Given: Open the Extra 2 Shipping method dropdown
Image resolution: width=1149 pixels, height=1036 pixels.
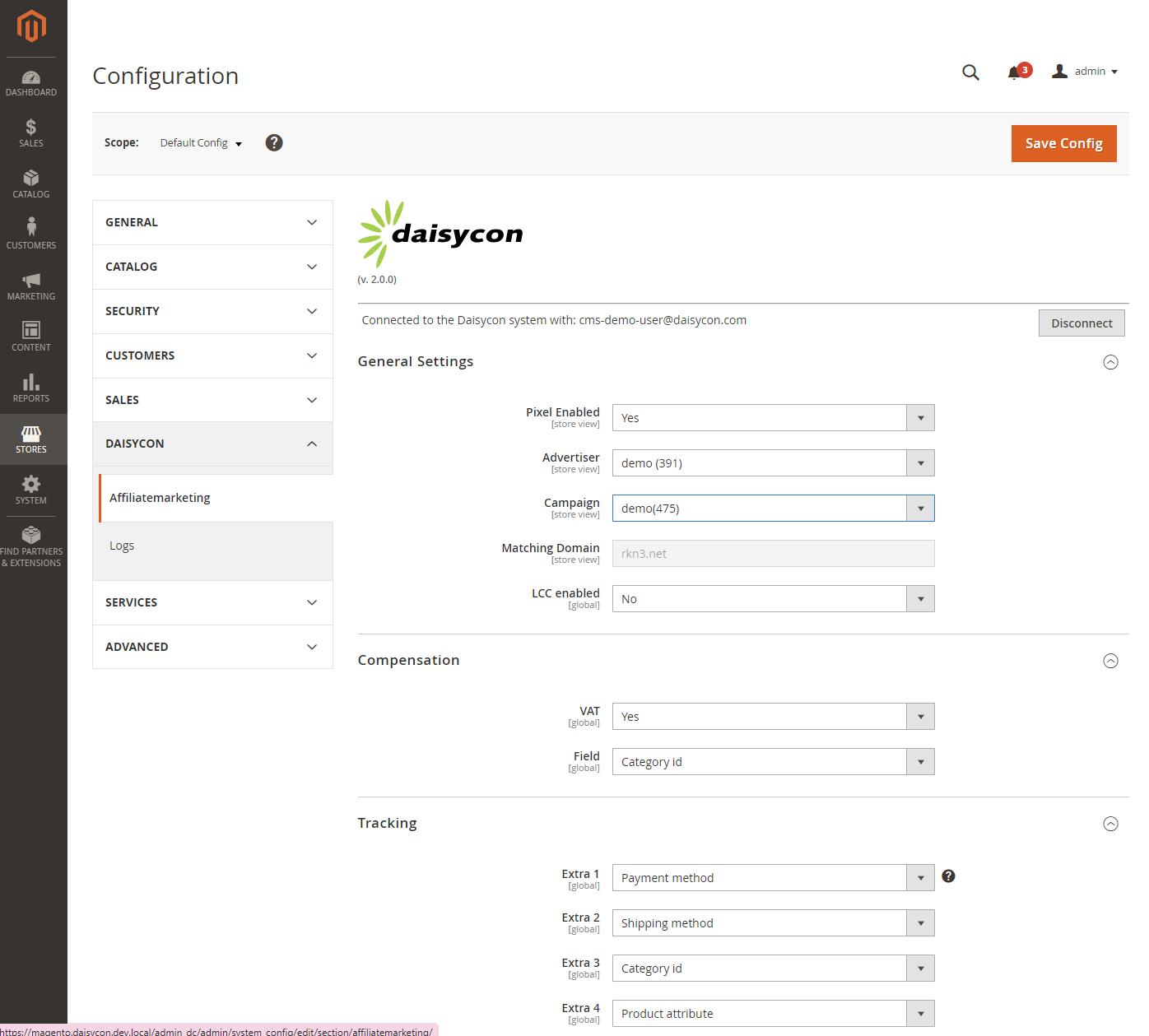Looking at the screenshot, I should [774, 923].
